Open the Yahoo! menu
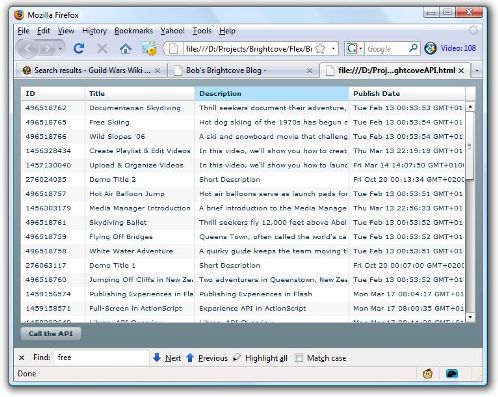The image size is (498, 397). pyautogui.click(x=172, y=31)
